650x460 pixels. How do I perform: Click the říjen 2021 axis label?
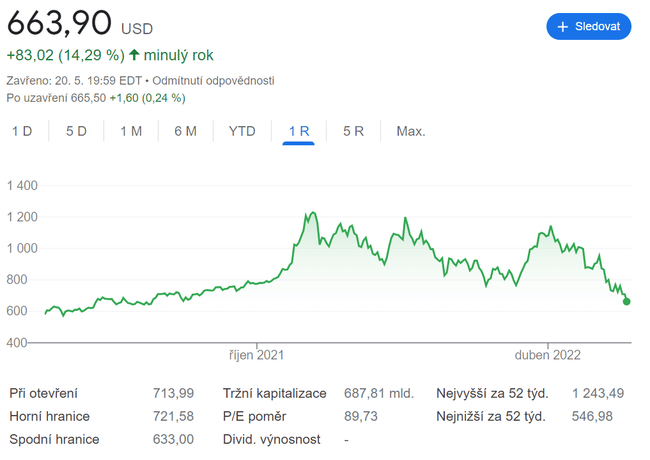coord(257,354)
